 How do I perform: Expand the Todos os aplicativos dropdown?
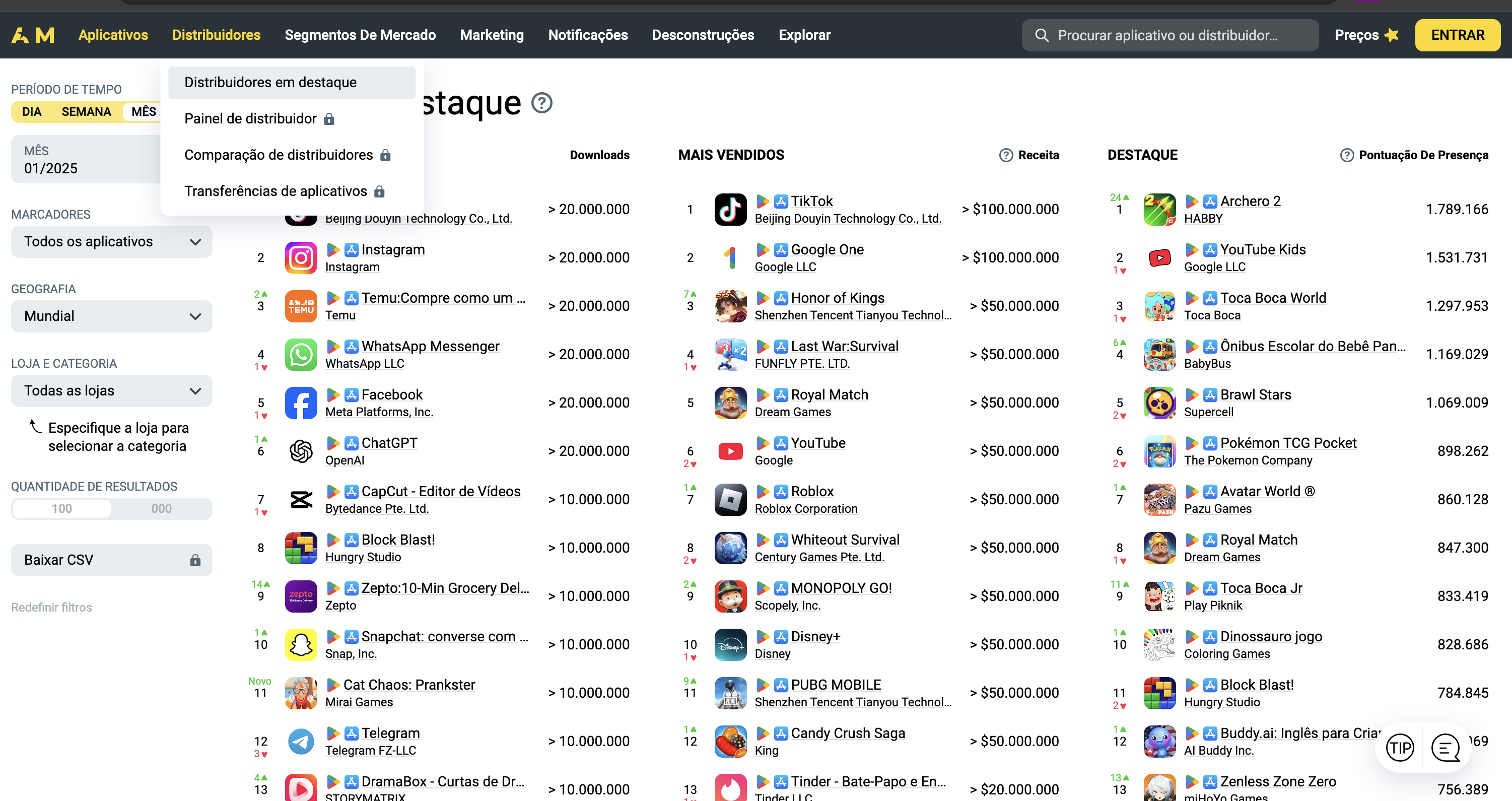pos(111,242)
